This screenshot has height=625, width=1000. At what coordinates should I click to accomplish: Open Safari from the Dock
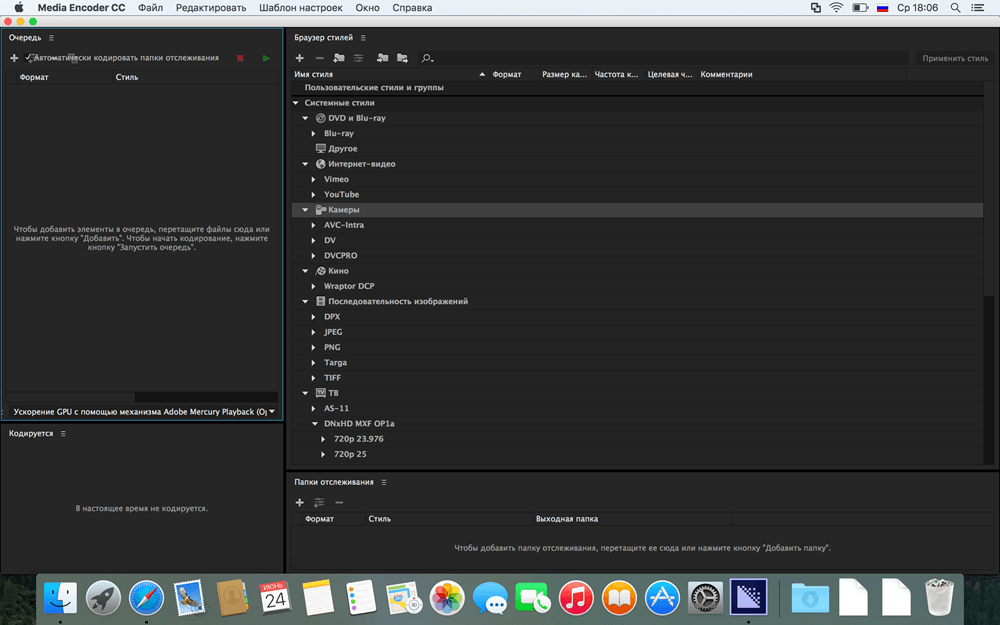146,599
